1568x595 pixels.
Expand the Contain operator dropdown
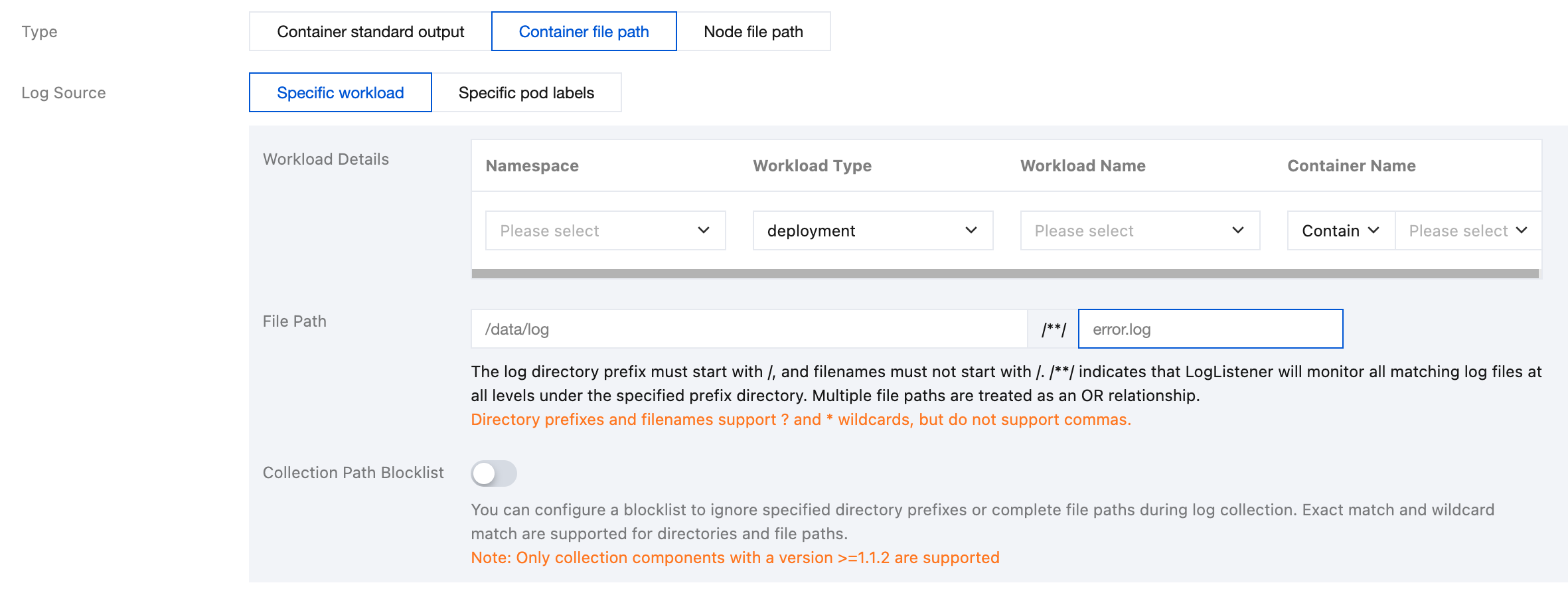[x=1340, y=230]
